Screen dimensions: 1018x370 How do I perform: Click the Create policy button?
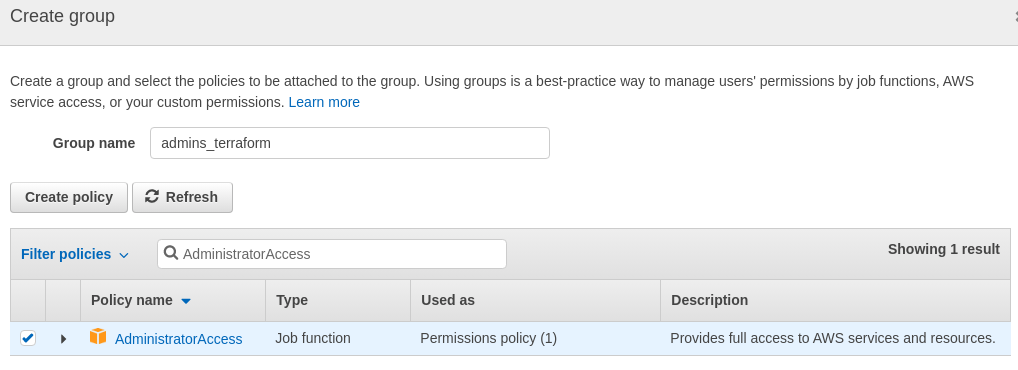tap(69, 197)
